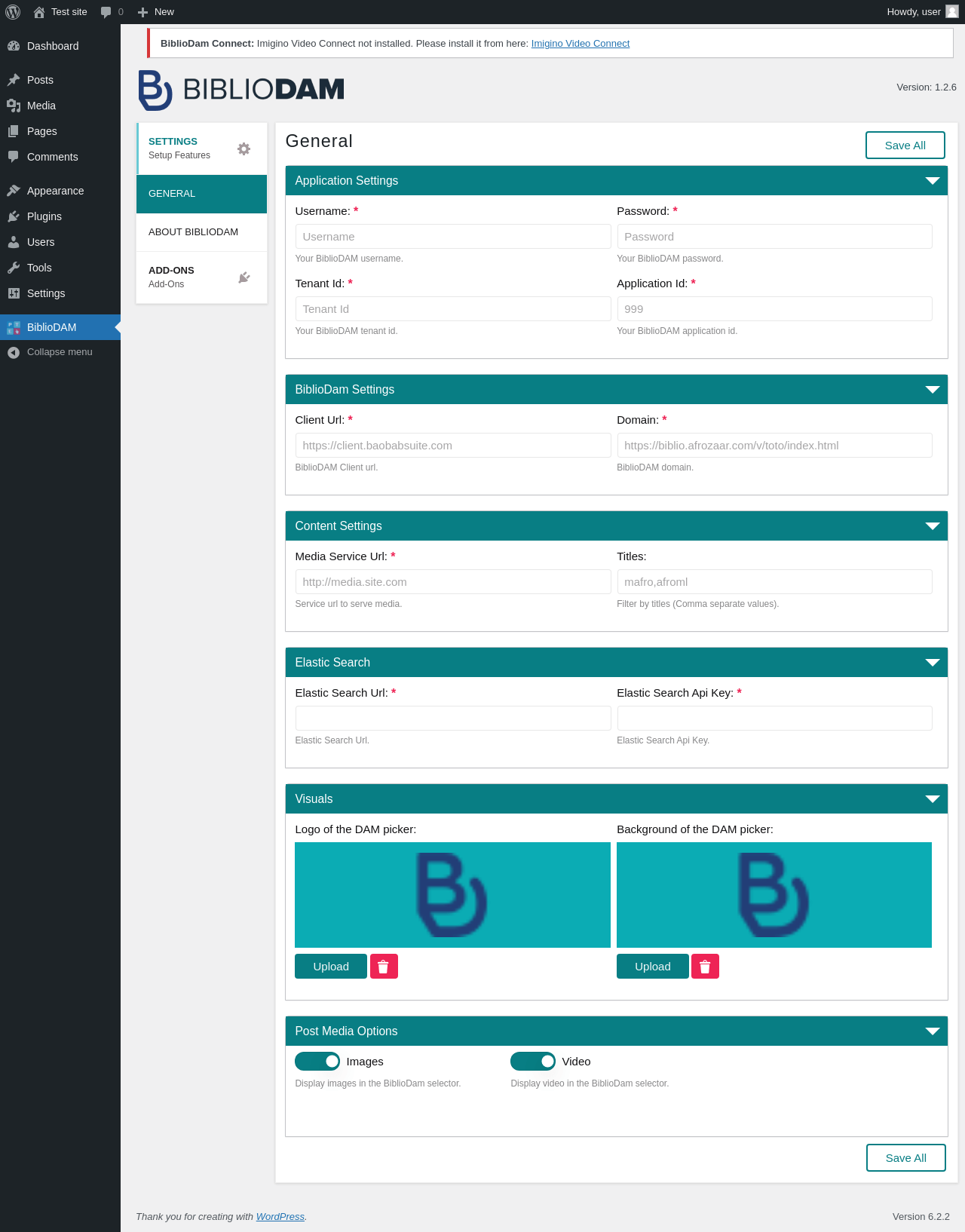Open the Users menu
Image resolution: width=965 pixels, height=1232 pixels.
60,242
